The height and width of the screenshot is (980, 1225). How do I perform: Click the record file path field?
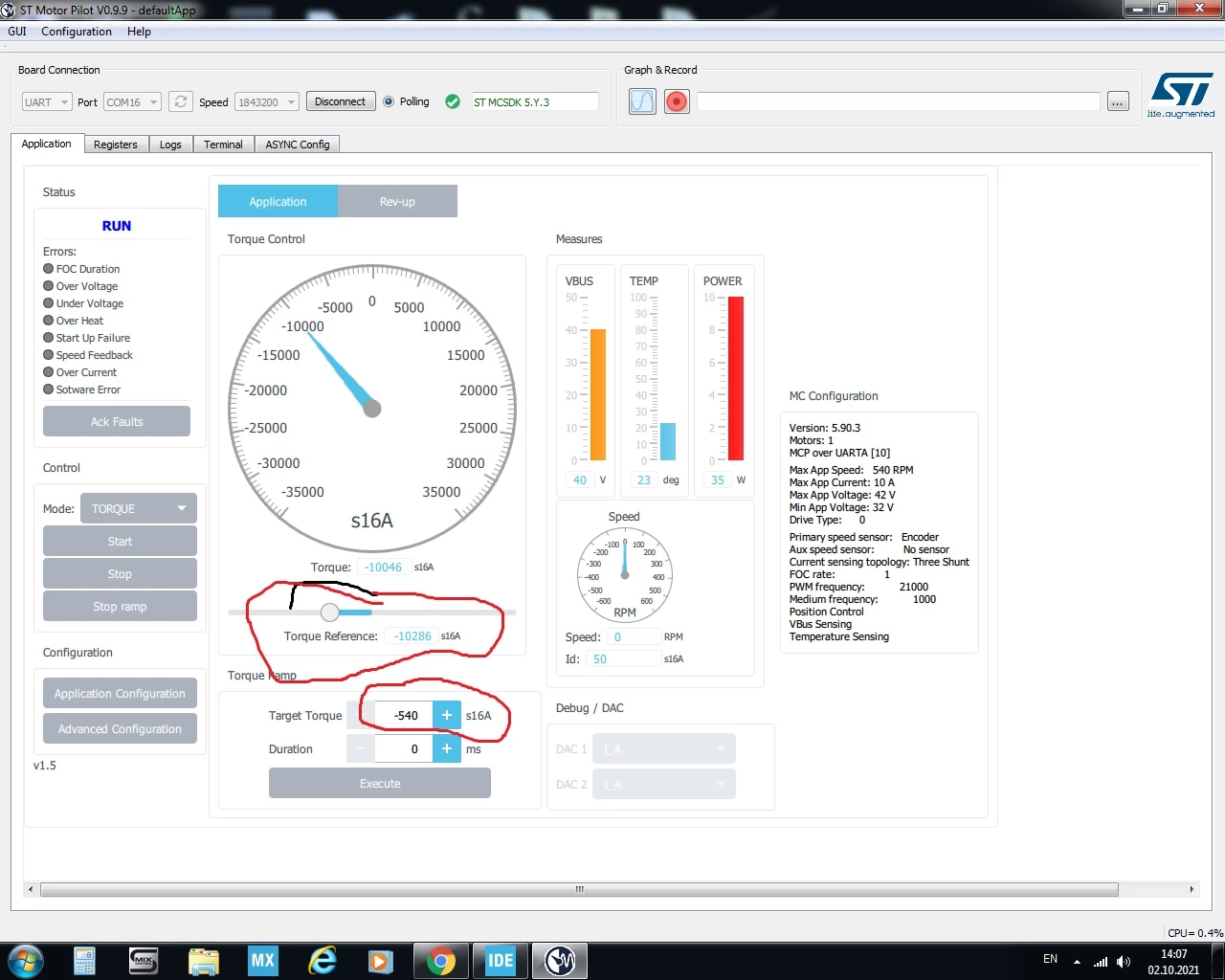click(x=899, y=101)
